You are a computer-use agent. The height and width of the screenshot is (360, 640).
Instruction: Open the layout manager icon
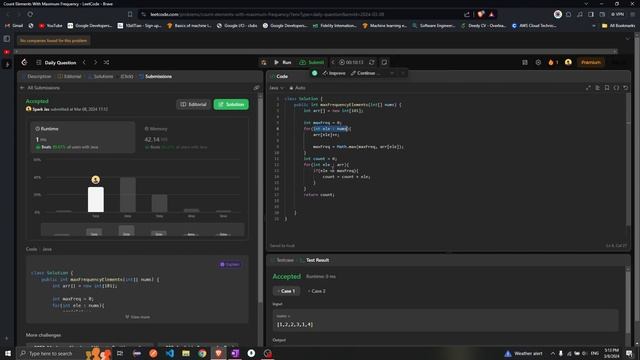525,62
